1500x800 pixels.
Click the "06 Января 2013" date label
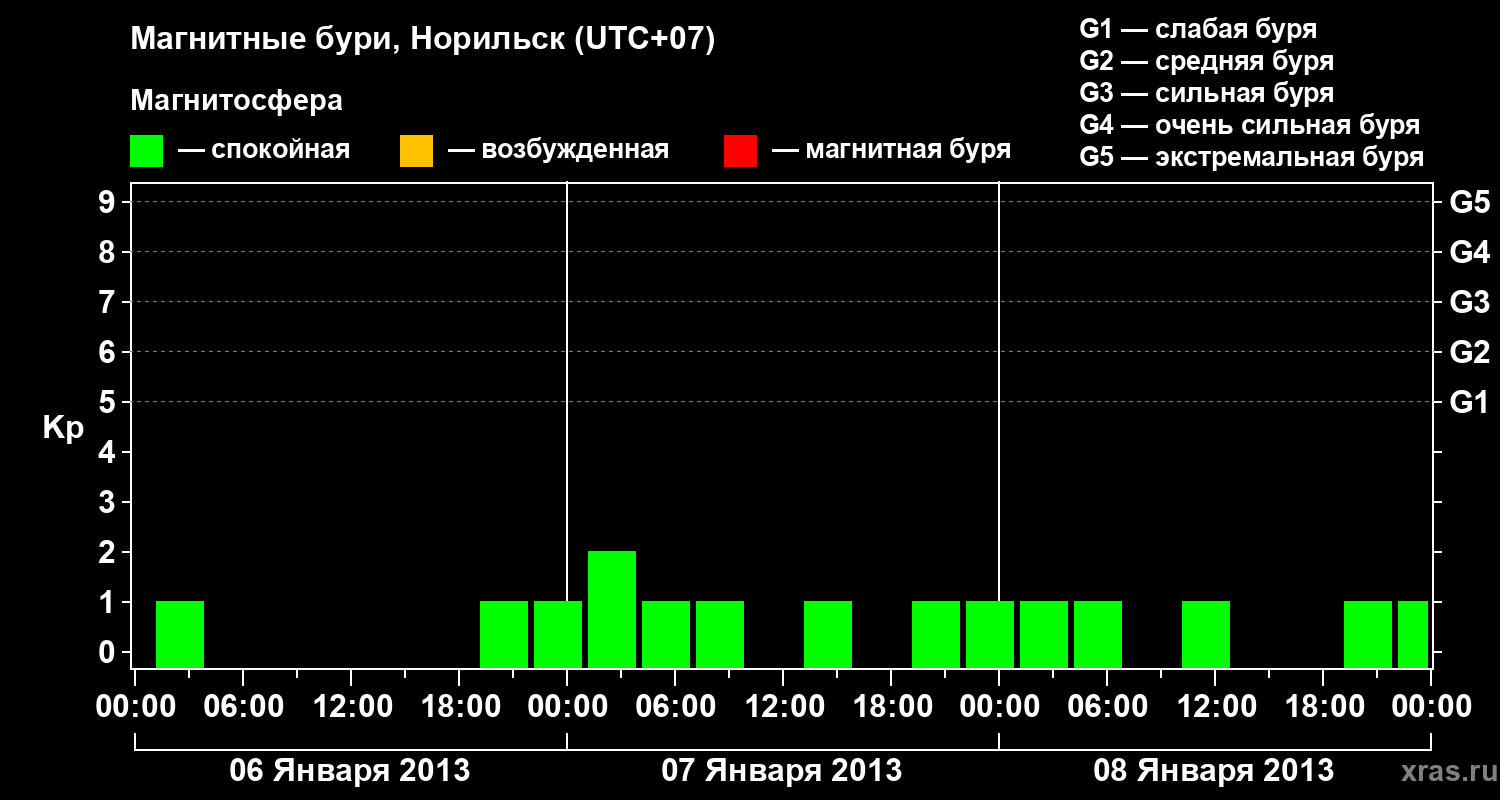[350, 770]
